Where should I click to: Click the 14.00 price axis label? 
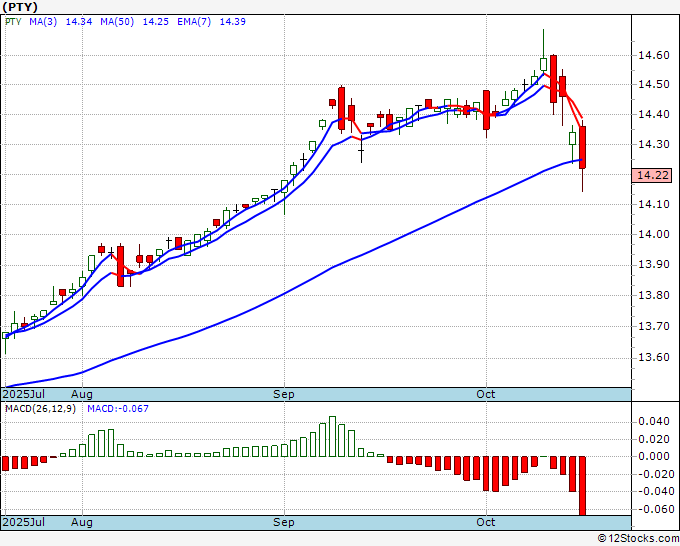[654, 234]
